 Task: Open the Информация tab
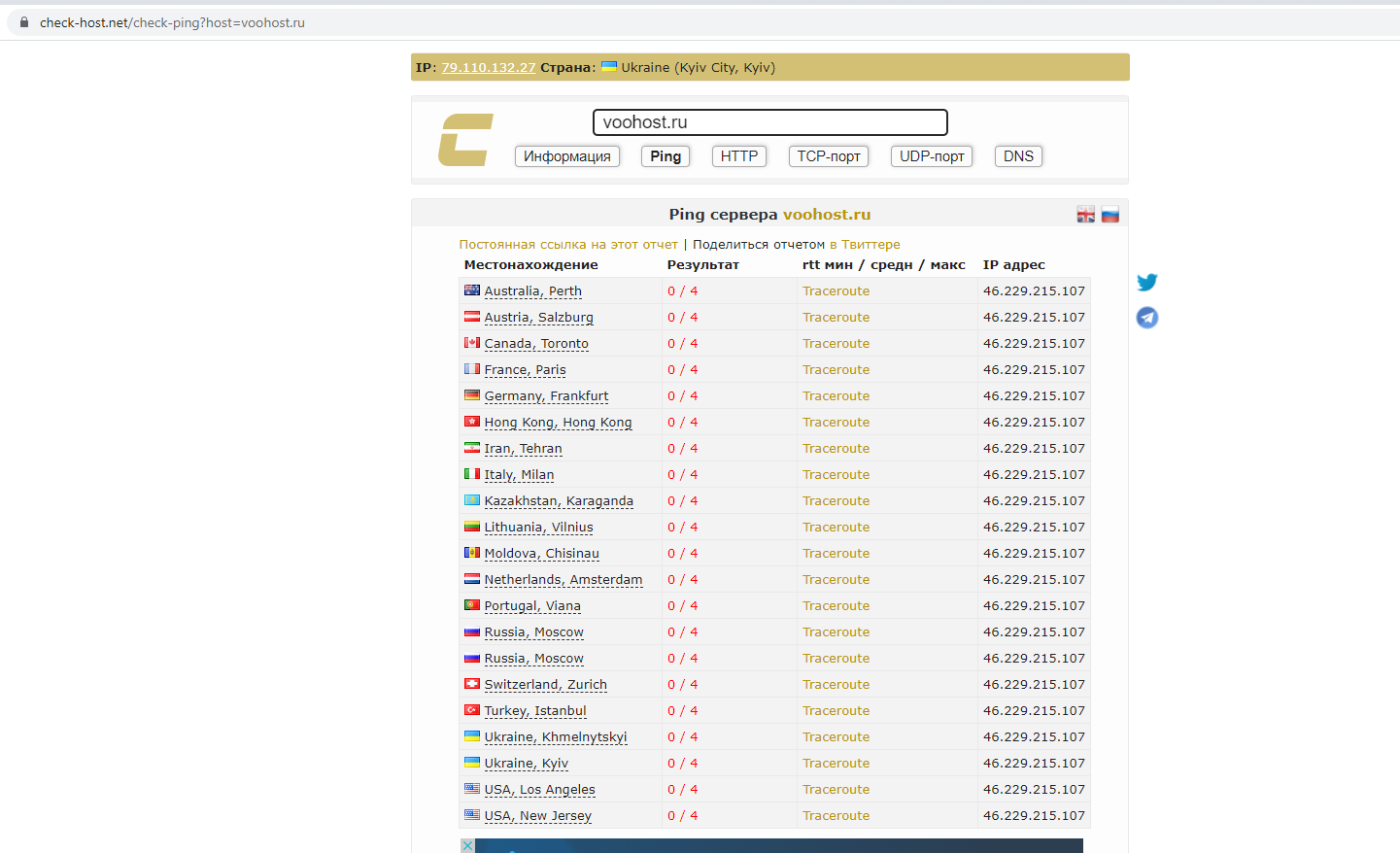pyautogui.click(x=567, y=156)
